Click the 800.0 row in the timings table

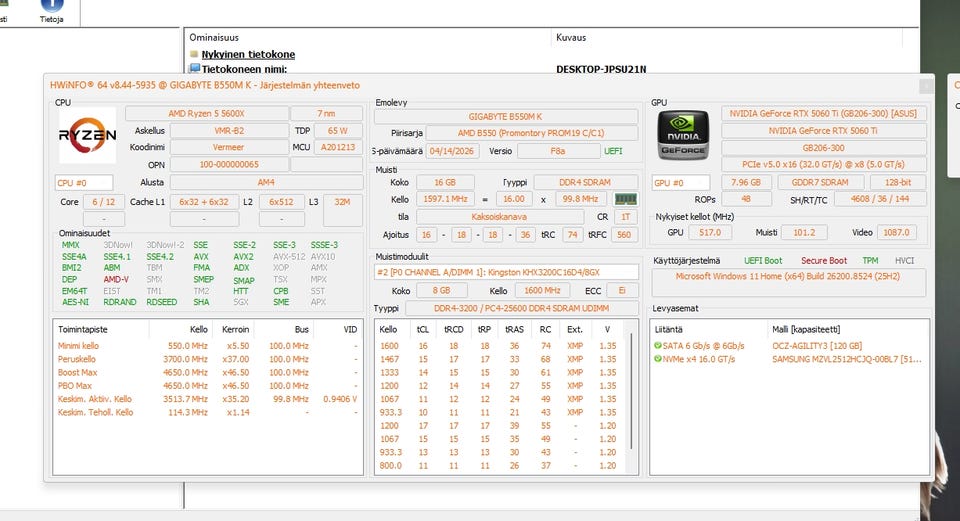(500, 466)
